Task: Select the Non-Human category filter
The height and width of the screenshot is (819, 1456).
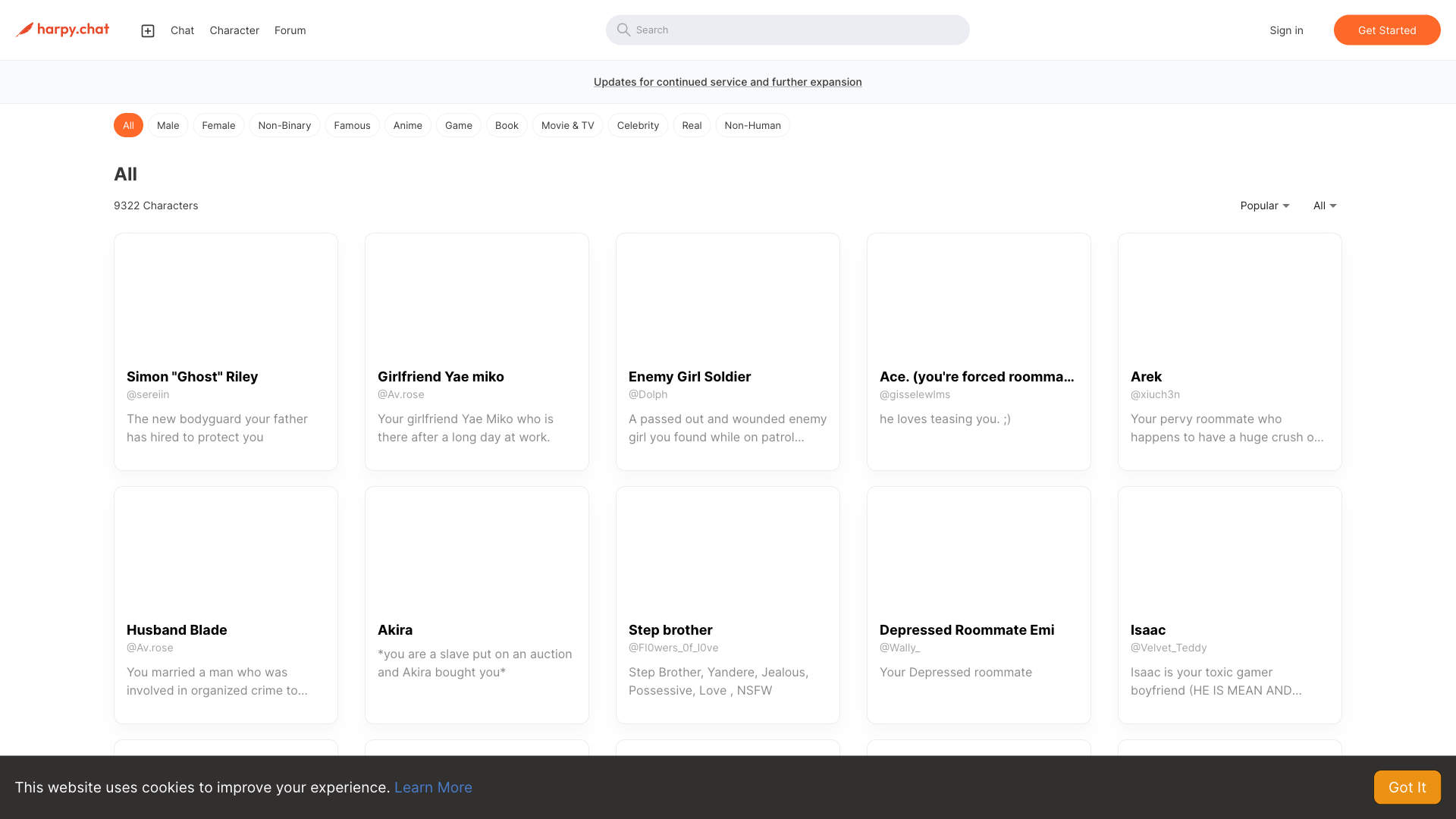Action: [752, 125]
